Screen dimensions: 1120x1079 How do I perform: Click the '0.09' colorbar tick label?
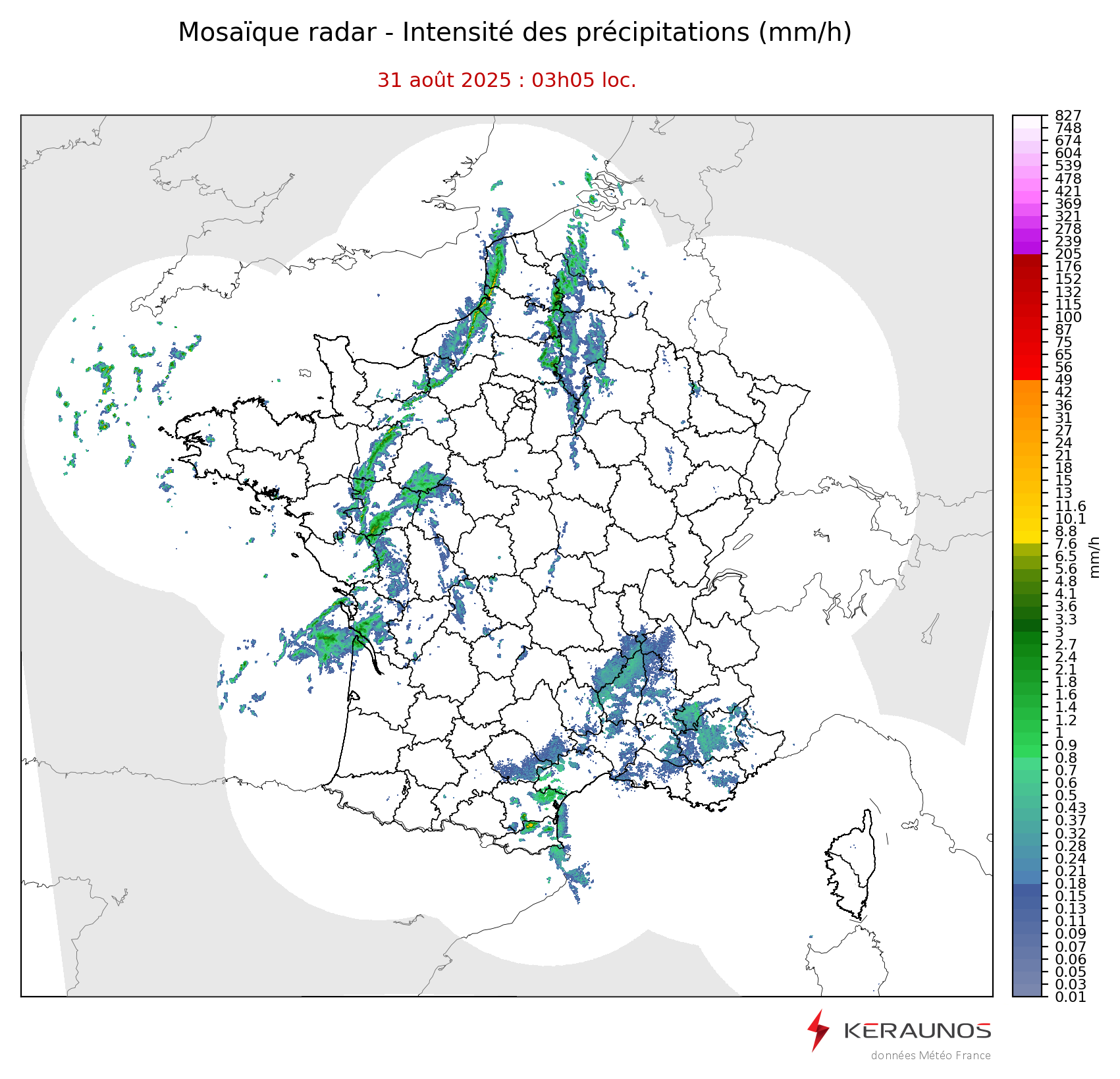tap(1071, 934)
